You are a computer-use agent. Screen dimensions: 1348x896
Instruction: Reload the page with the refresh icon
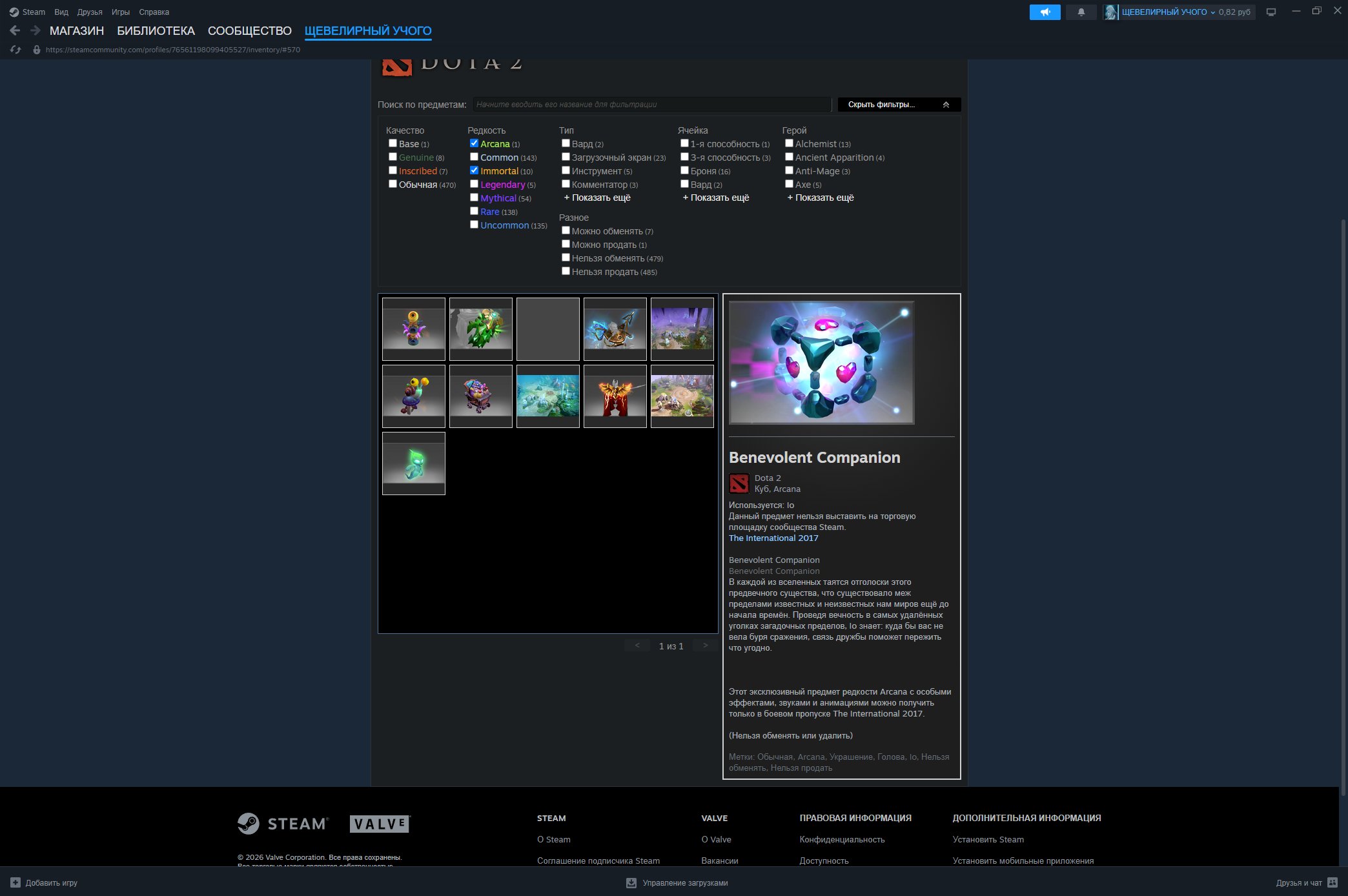pyautogui.click(x=15, y=50)
